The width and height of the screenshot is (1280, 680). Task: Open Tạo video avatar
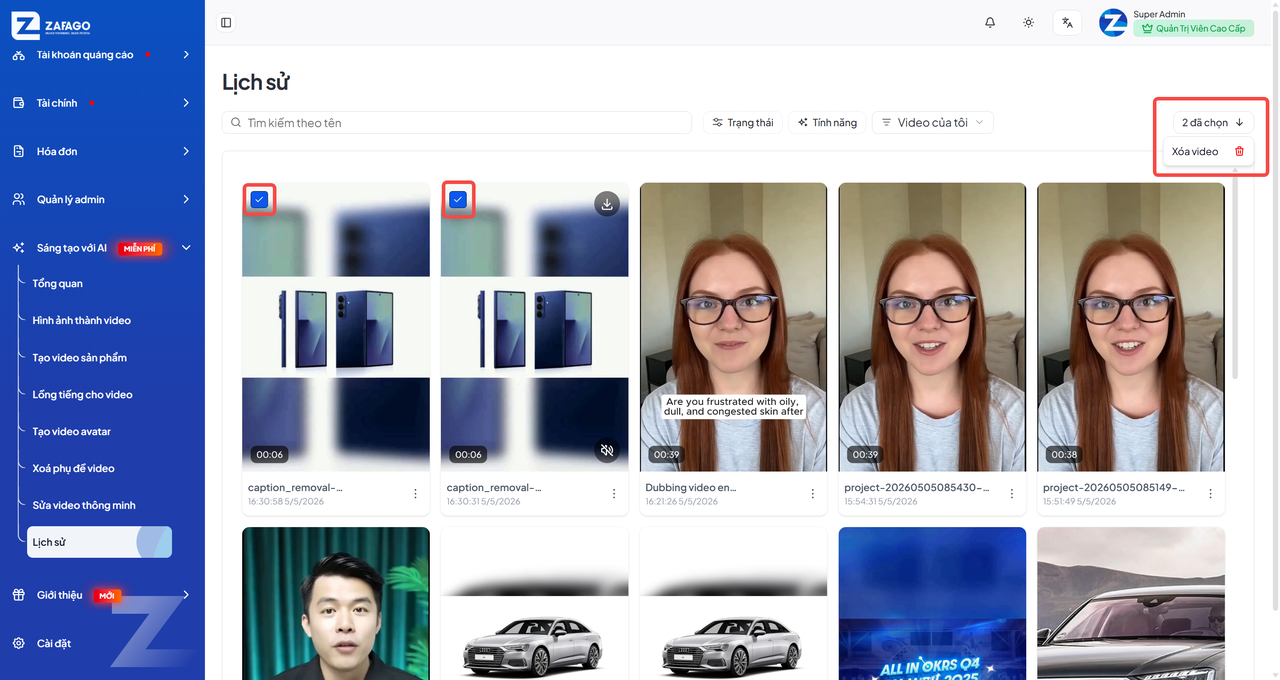(x=71, y=431)
